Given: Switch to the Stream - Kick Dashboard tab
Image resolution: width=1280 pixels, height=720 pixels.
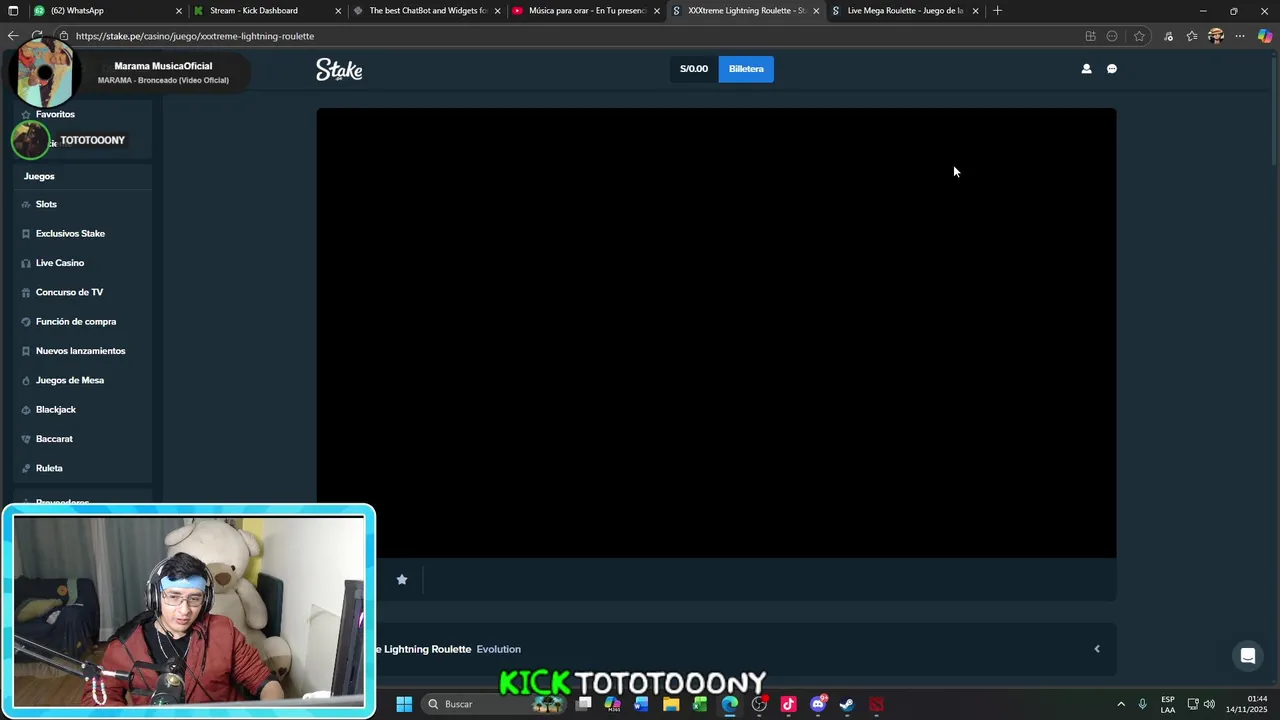Looking at the screenshot, I should 265,11.
